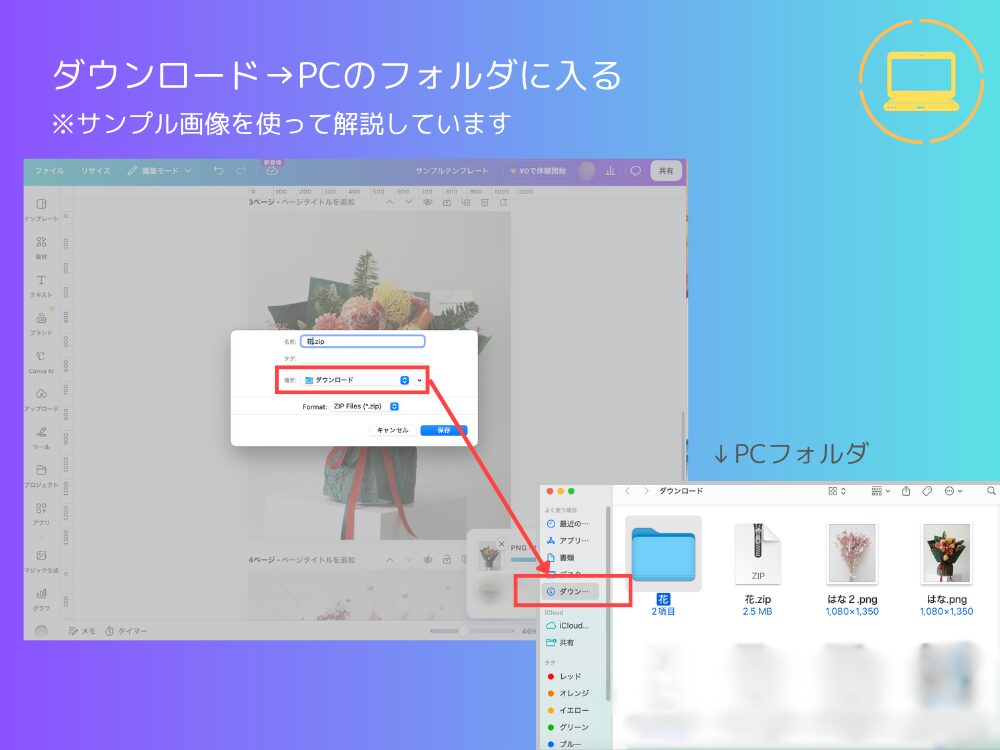1000x750 pixels.
Task: Select アプリケーション in Finder sidebar
Action: click(568, 540)
